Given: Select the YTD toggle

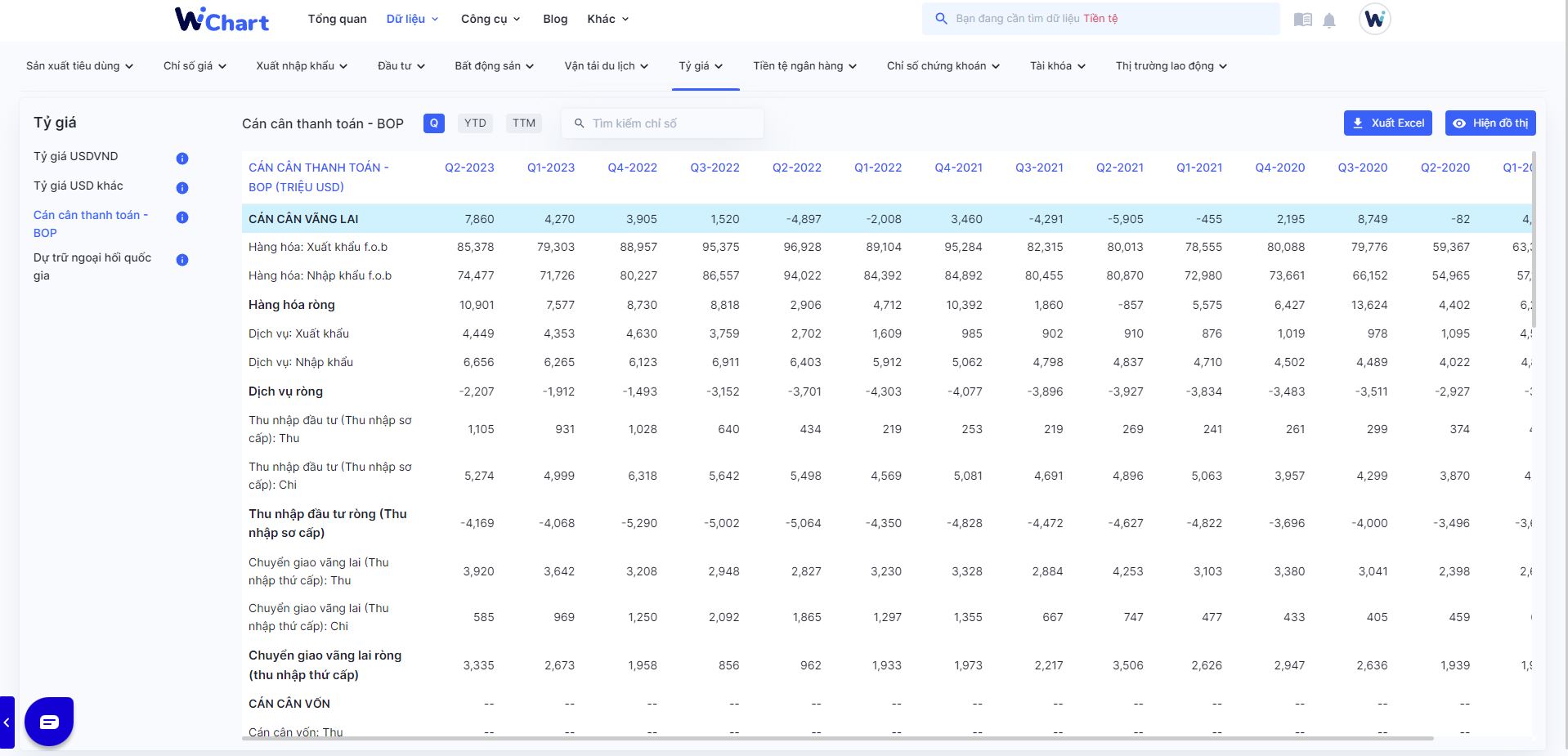Looking at the screenshot, I should (x=475, y=123).
